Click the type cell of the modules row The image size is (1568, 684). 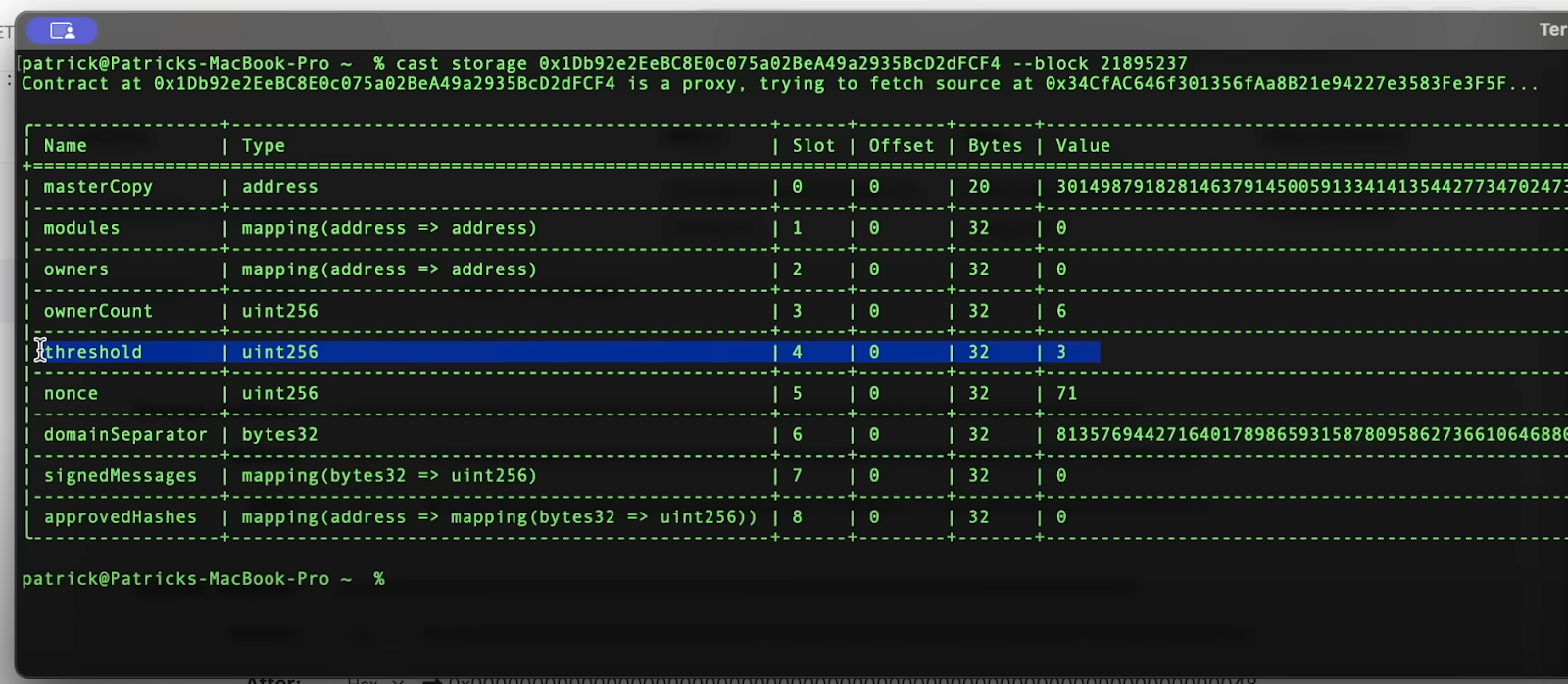point(390,228)
